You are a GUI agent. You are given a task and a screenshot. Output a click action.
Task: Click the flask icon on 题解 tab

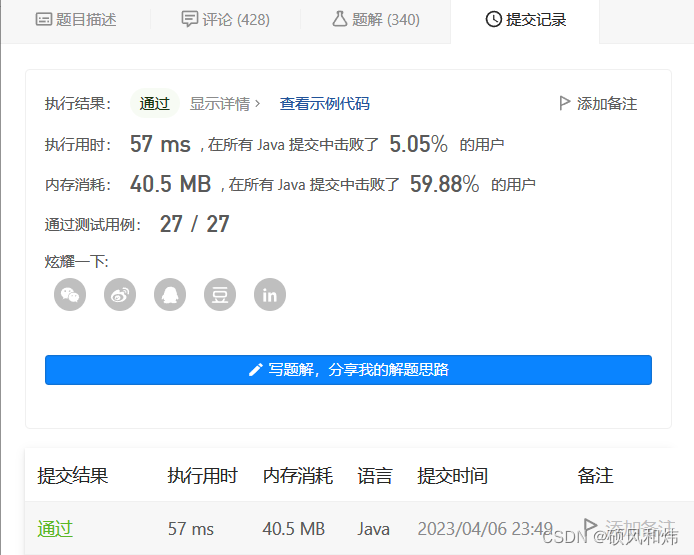(x=339, y=19)
